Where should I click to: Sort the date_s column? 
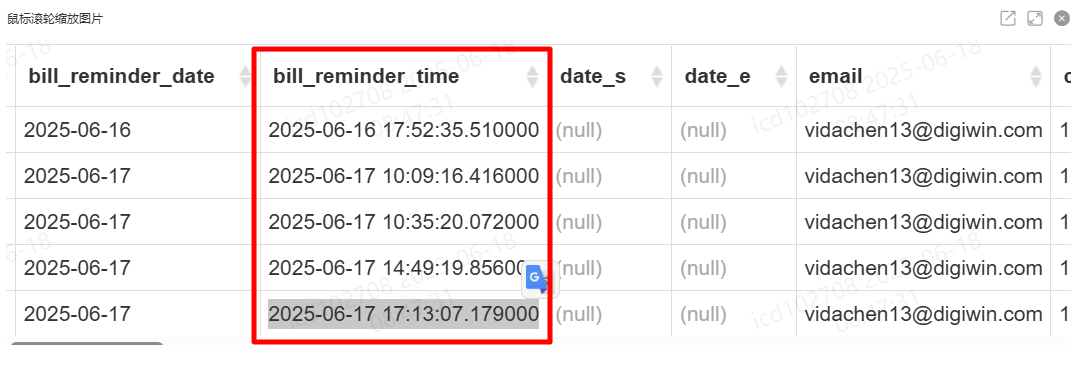click(657, 76)
